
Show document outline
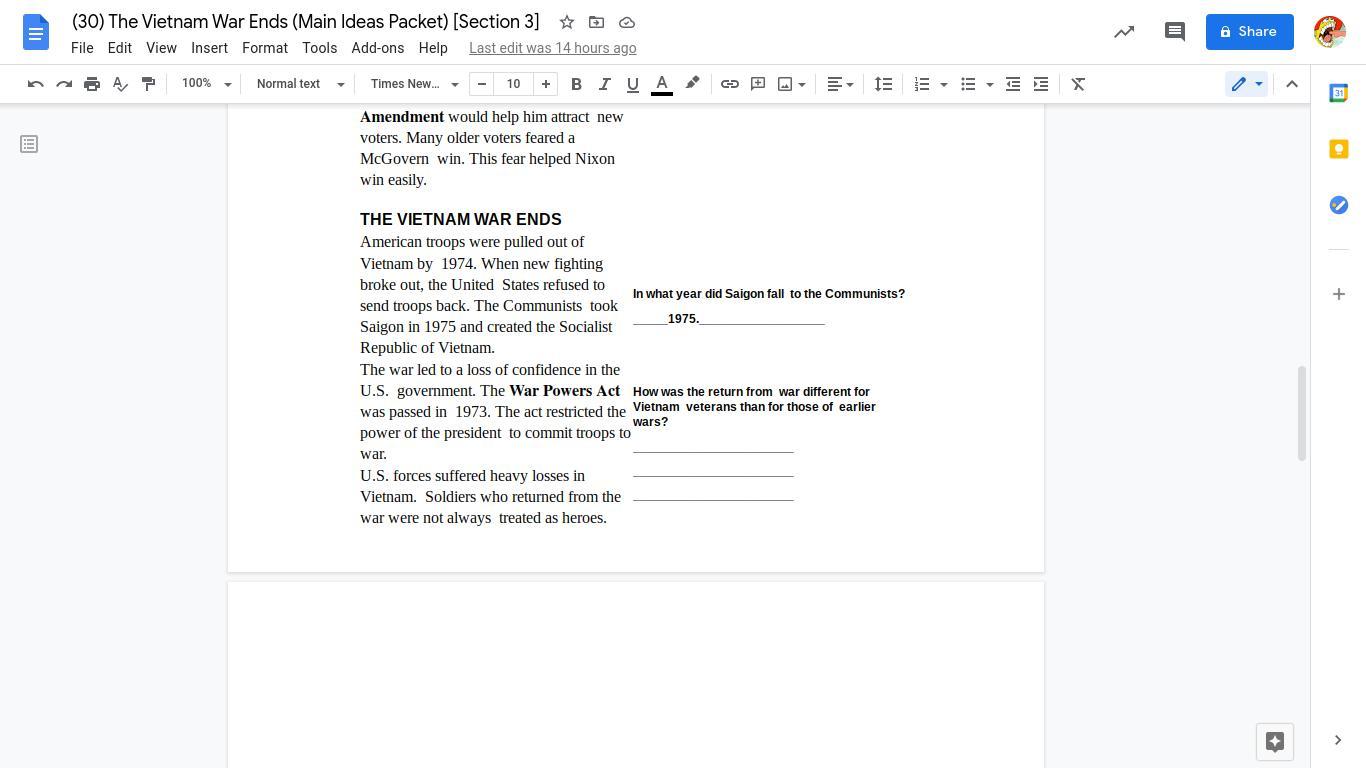click(x=29, y=145)
